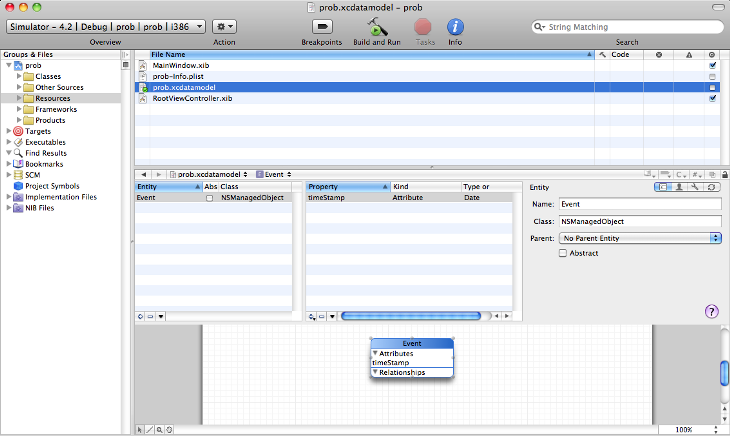Select MainWindow.xib in the file list
730x436 pixels.
tap(181, 66)
